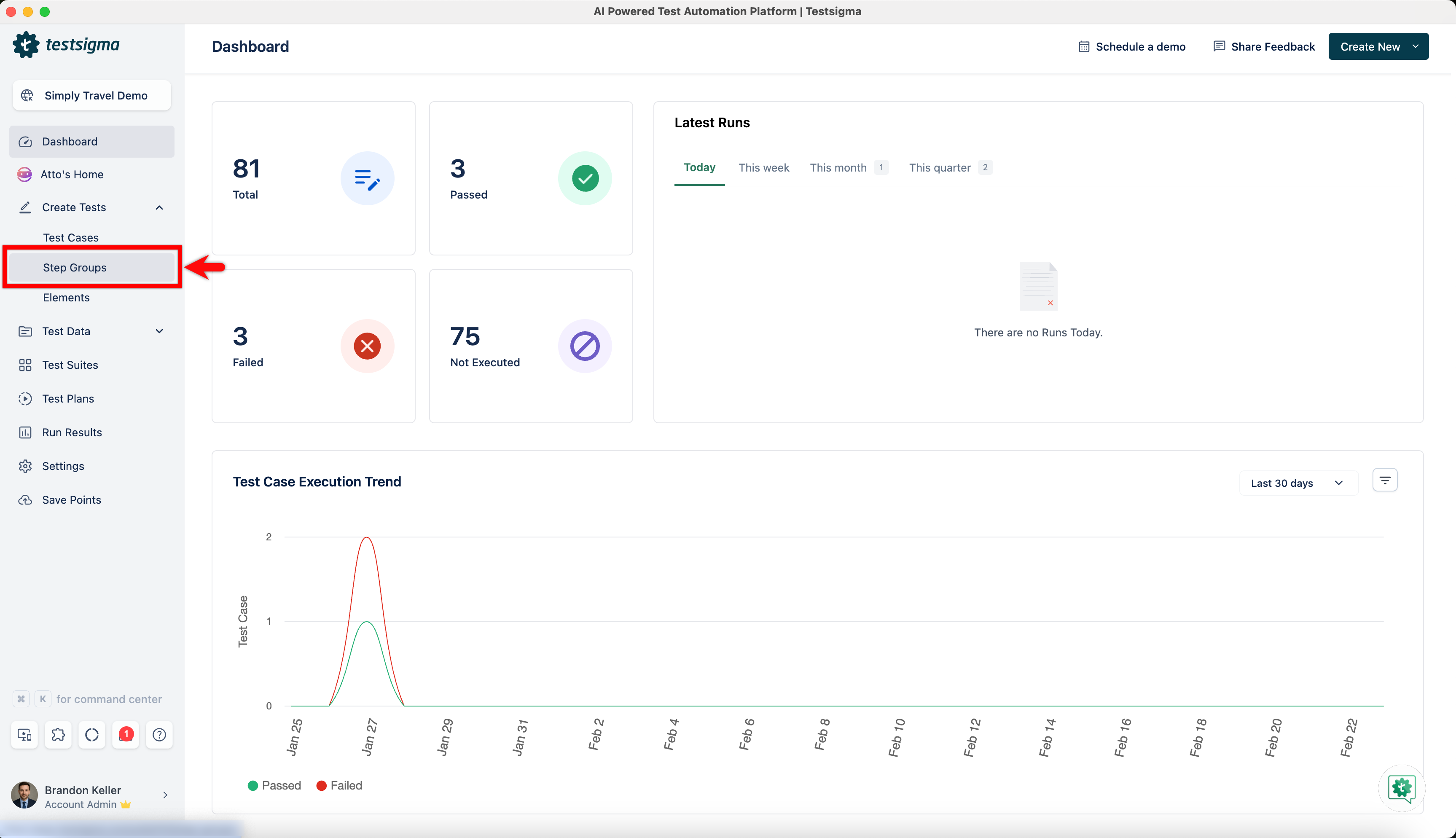Open Step Groups in the sidebar
The height and width of the screenshot is (838, 1456).
(x=75, y=268)
